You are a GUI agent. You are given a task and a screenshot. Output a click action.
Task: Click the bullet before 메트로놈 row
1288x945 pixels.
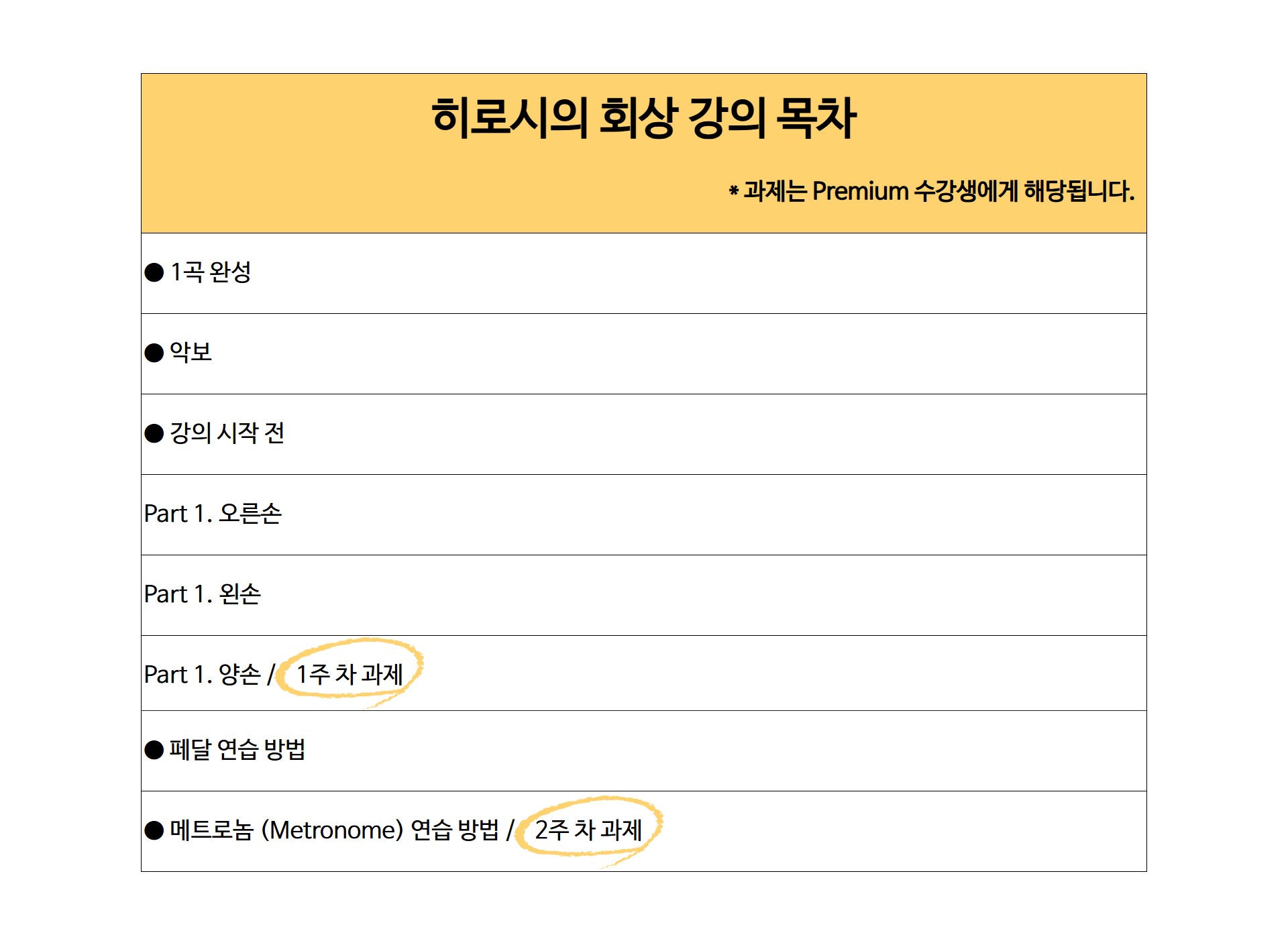[154, 830]
